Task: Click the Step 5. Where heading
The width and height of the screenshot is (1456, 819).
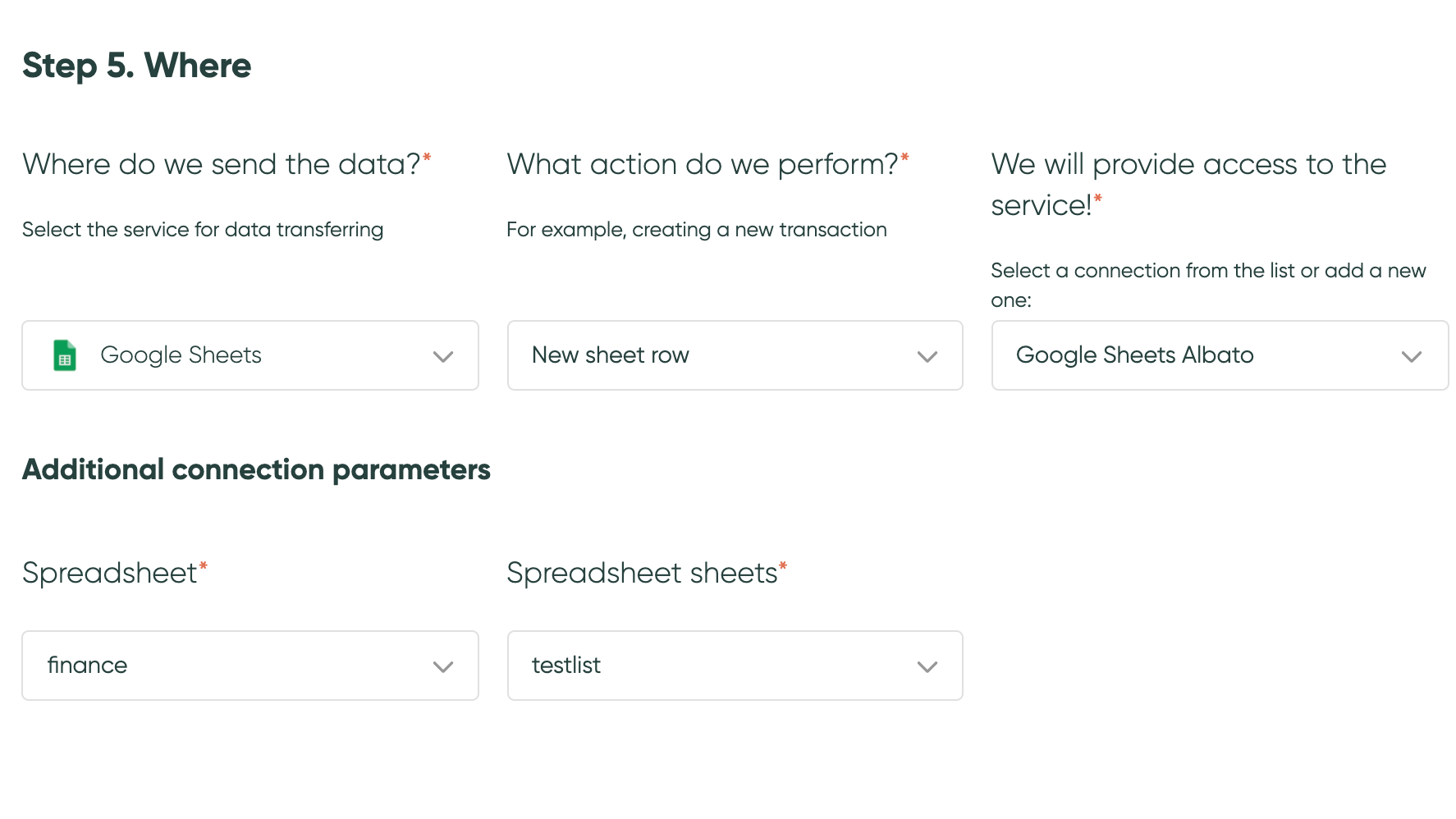Action: (x=137, y=66)
